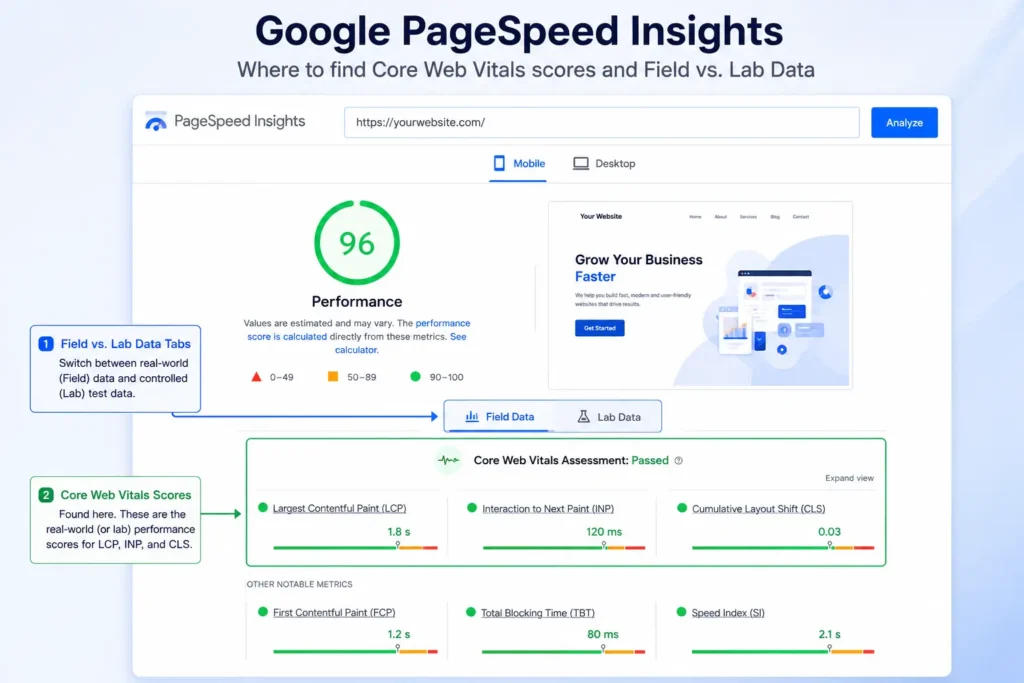Open Interaction to Next Paint (INP) link
The height and width of the screenshot is (683, 1024).
coord(548,508)
